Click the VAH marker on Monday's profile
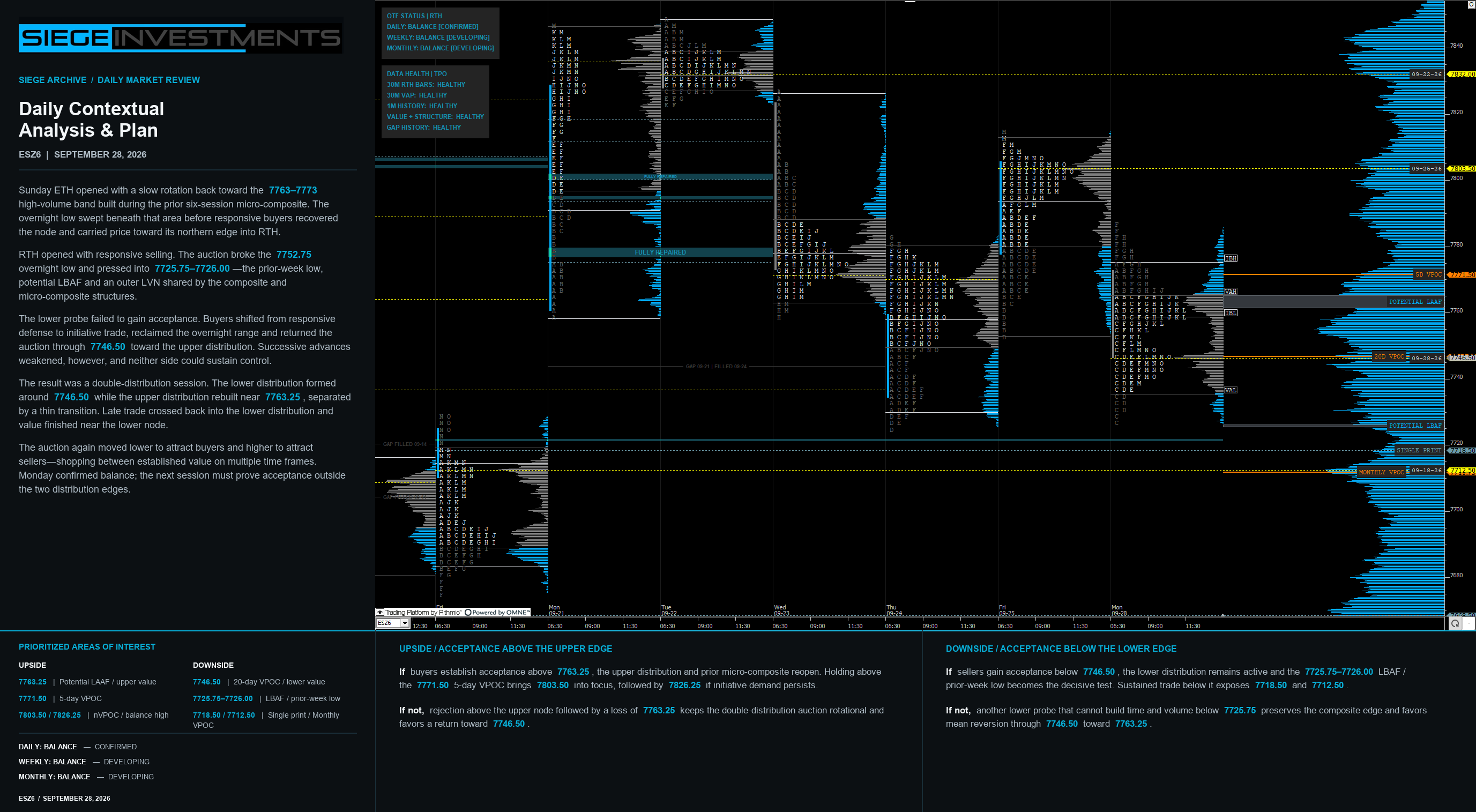Viewport: 1476px width, 812px height. [x=1231, y=292]
